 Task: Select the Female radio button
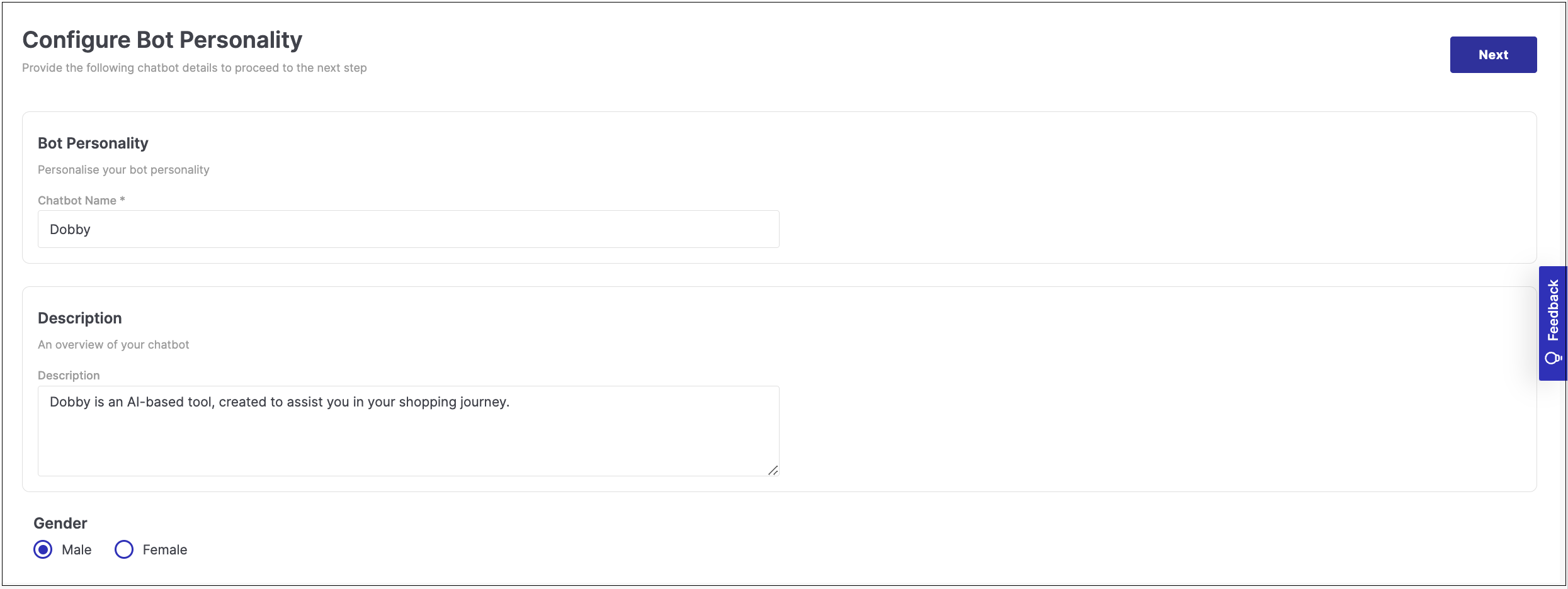click(124, 549)
